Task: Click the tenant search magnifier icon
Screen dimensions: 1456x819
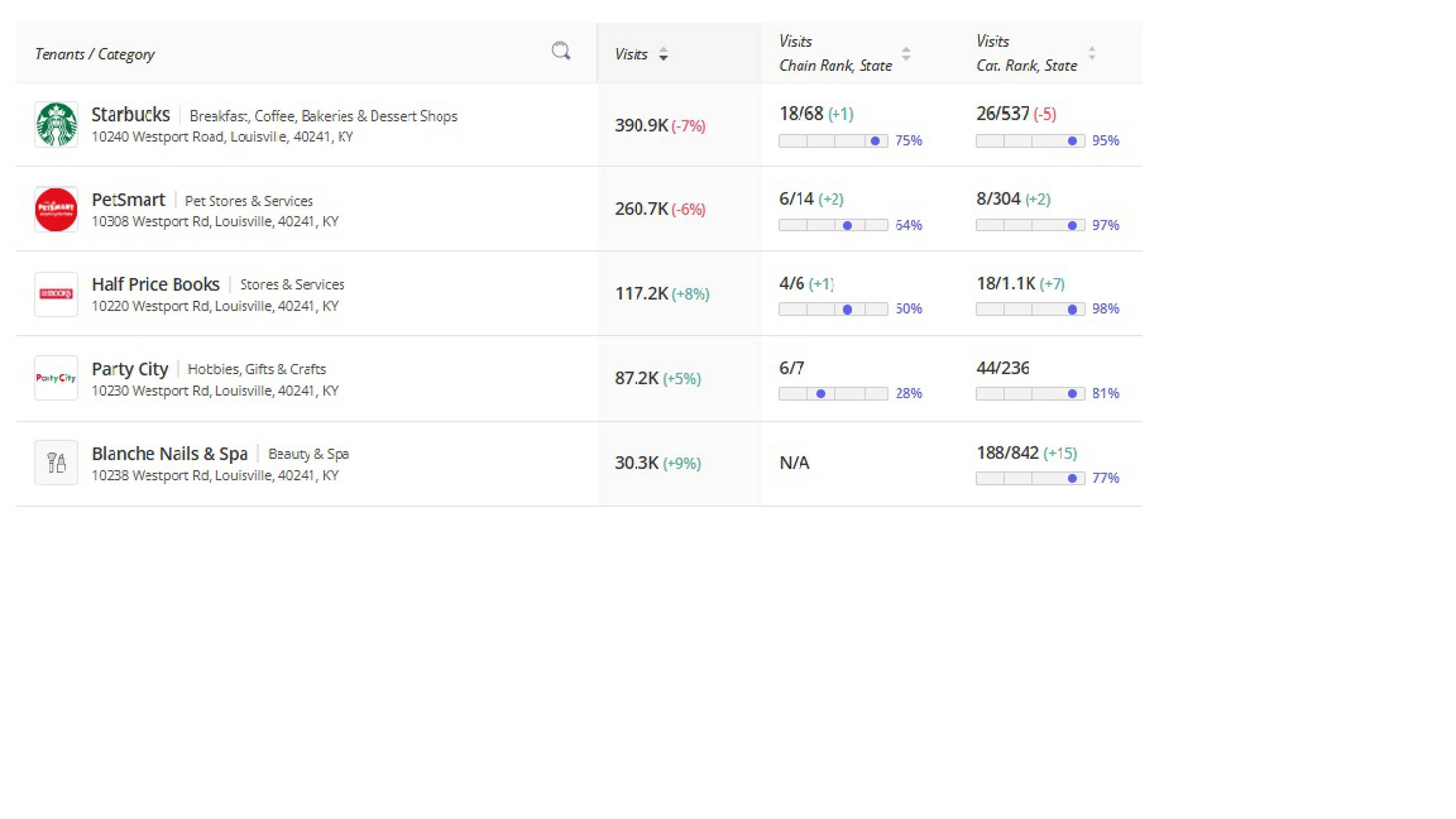Action: coord(561,51)
